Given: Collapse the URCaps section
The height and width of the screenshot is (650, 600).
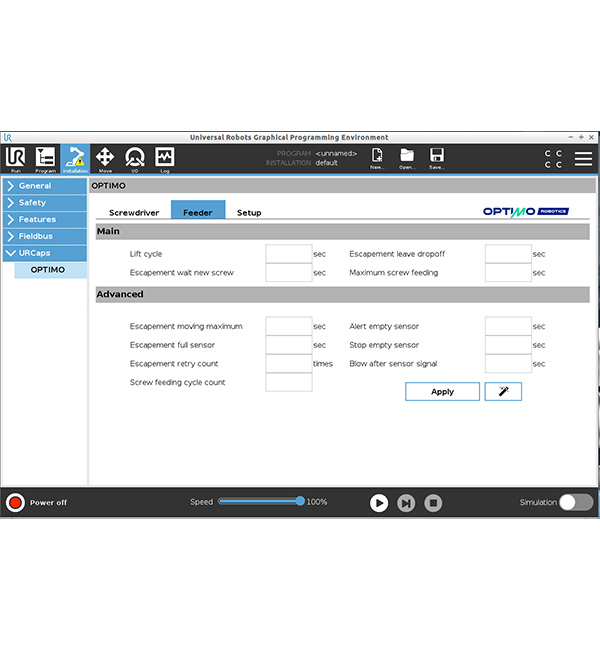Looking at the screenshot, I should (45, 253).
